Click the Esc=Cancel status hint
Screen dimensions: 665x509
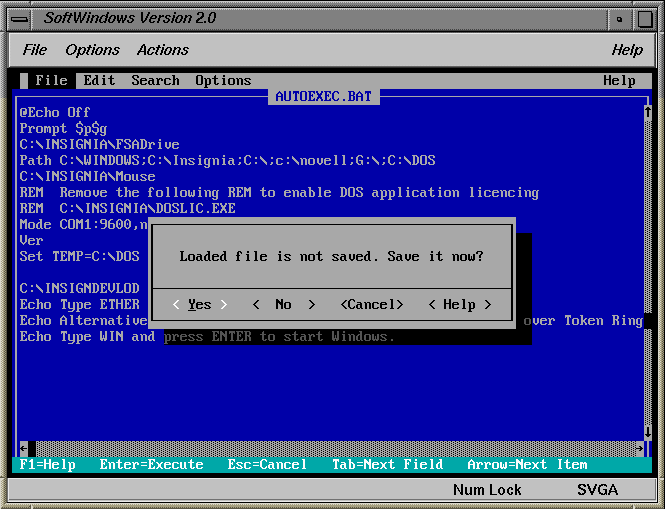click(x=267, y=464)
